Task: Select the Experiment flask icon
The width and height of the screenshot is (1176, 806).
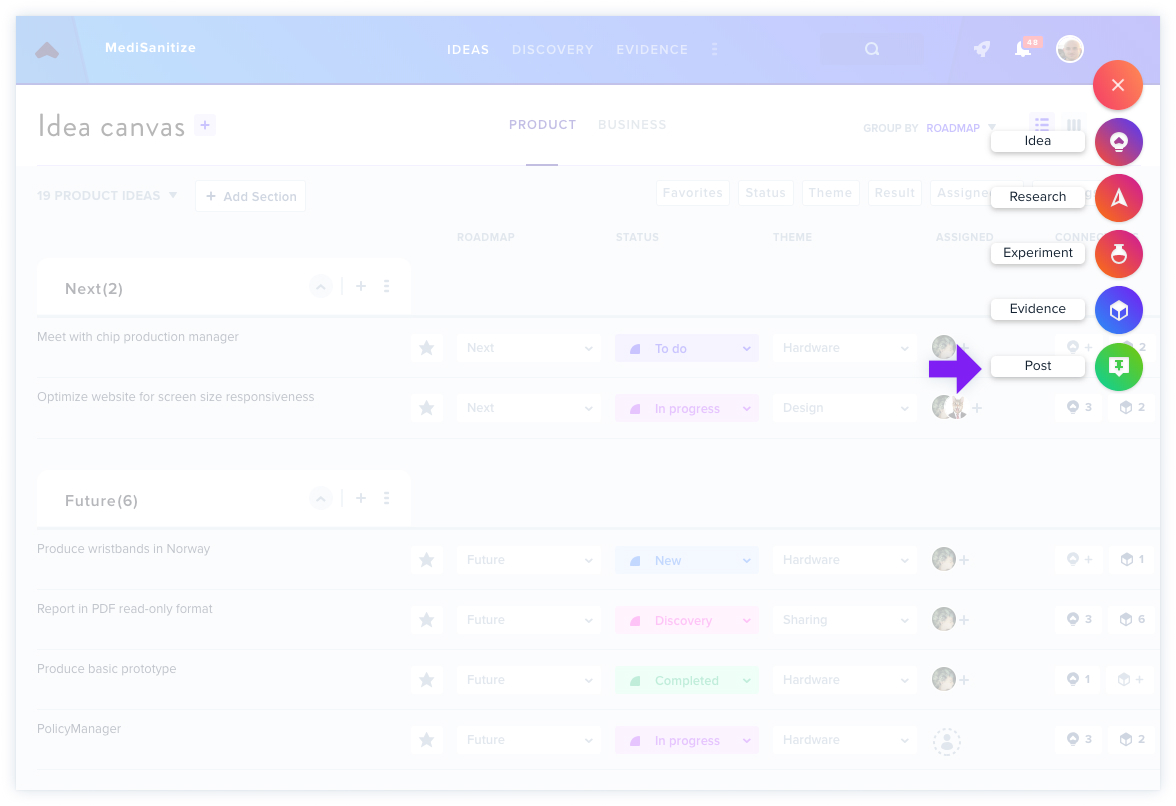Action: [x=1118, y=253]
